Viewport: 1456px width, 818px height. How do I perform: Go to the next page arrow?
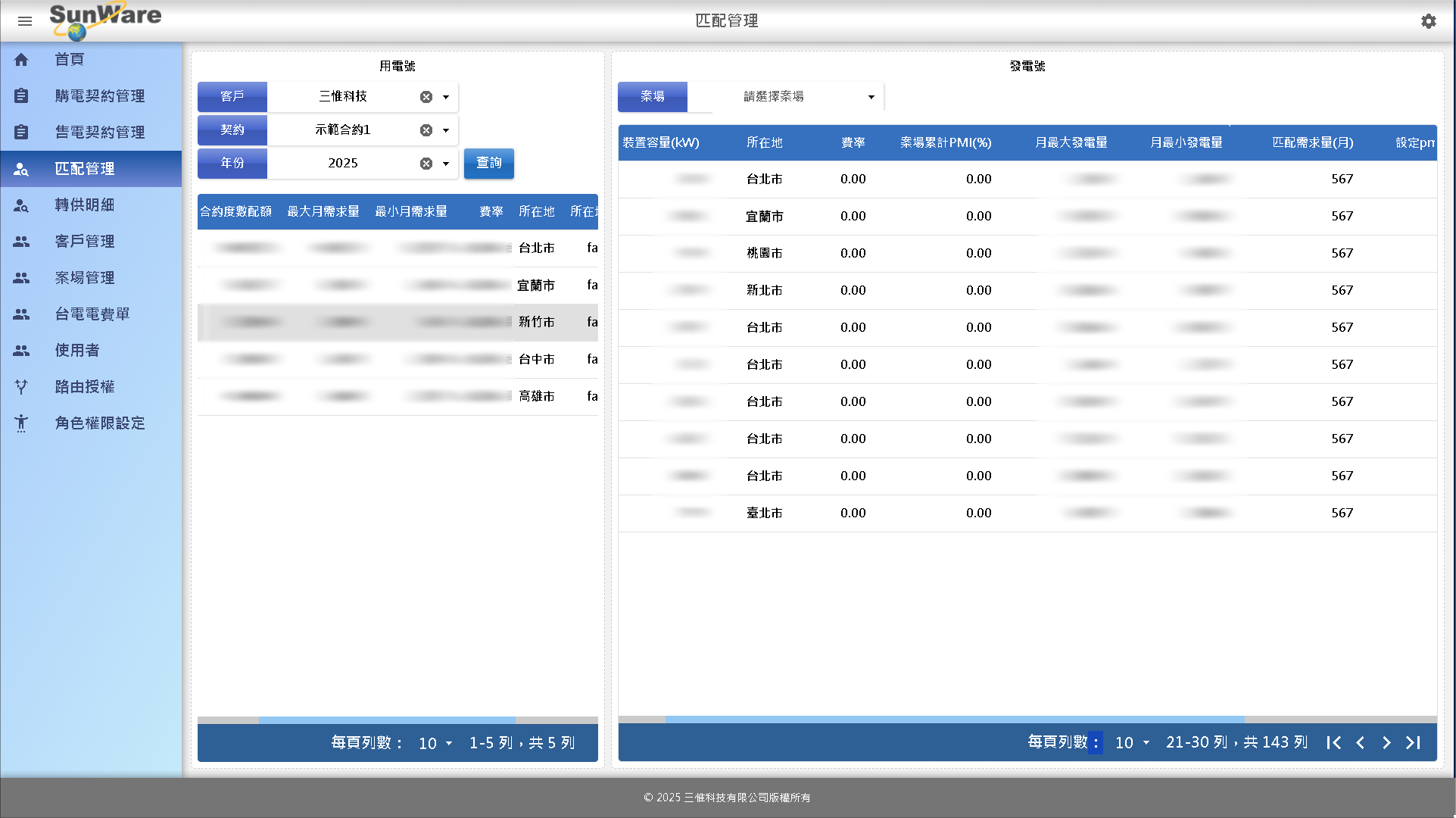[1386, 743]
